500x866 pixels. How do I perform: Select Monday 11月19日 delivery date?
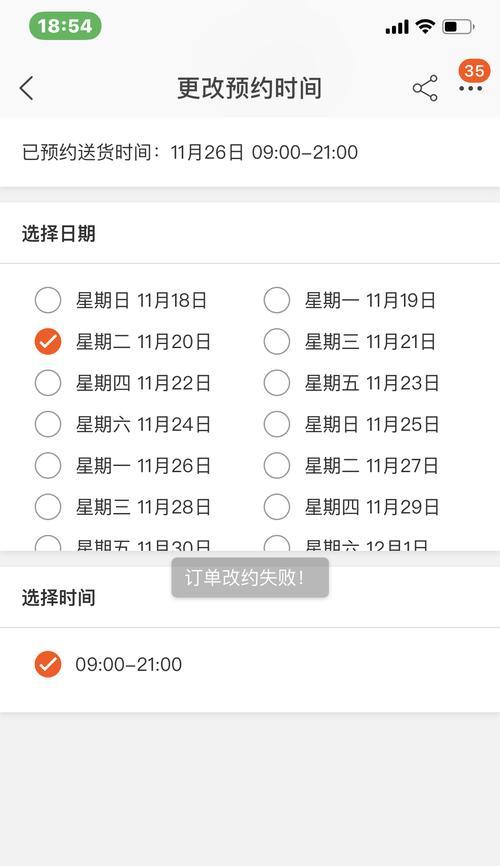click(x=277, y=300)
